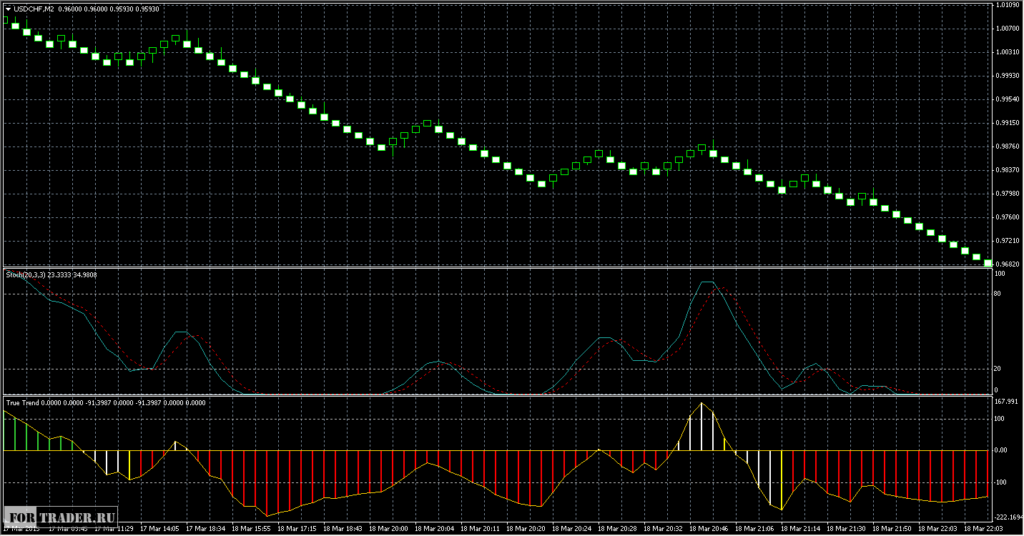Image resolution: width=1024 pixels, height=536 pixels.
Task: Click the stochastic level 20 scale label
Action: (998, 369)
